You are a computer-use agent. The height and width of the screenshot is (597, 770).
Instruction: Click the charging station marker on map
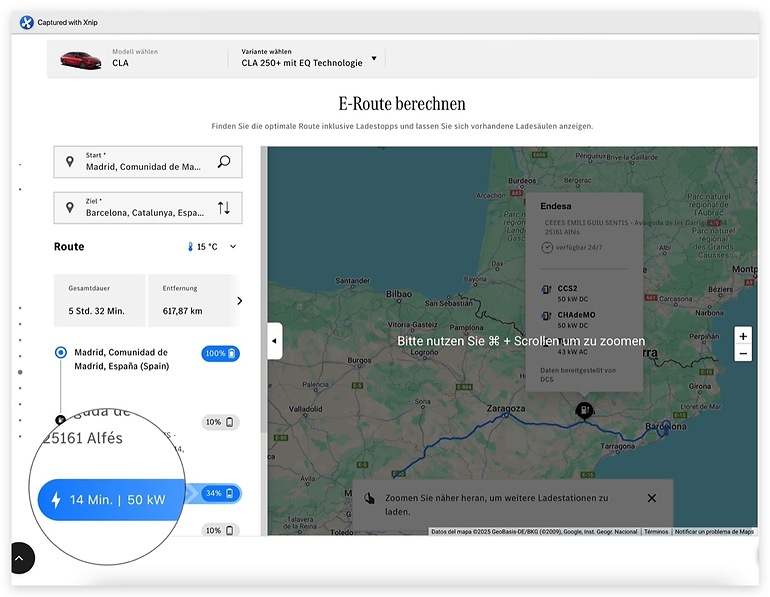coord(584,410)
